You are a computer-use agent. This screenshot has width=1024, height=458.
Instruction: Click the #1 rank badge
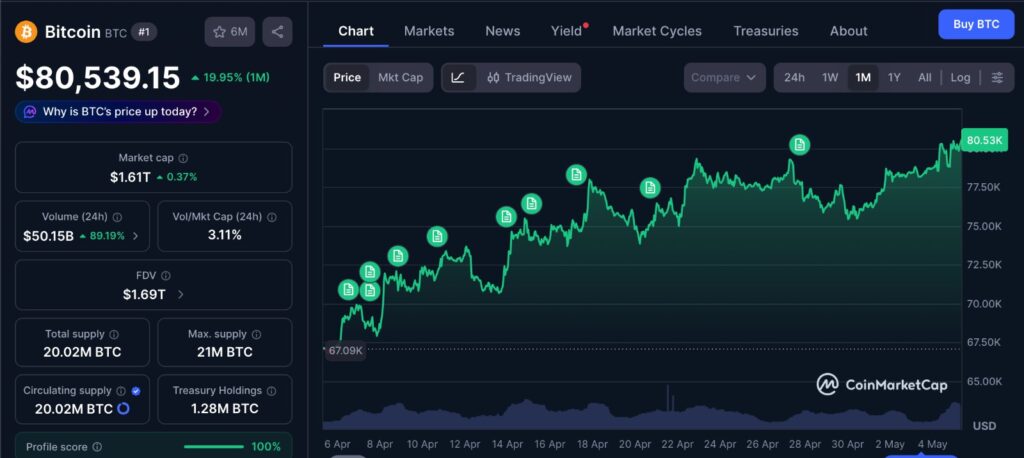pos(144,31)
